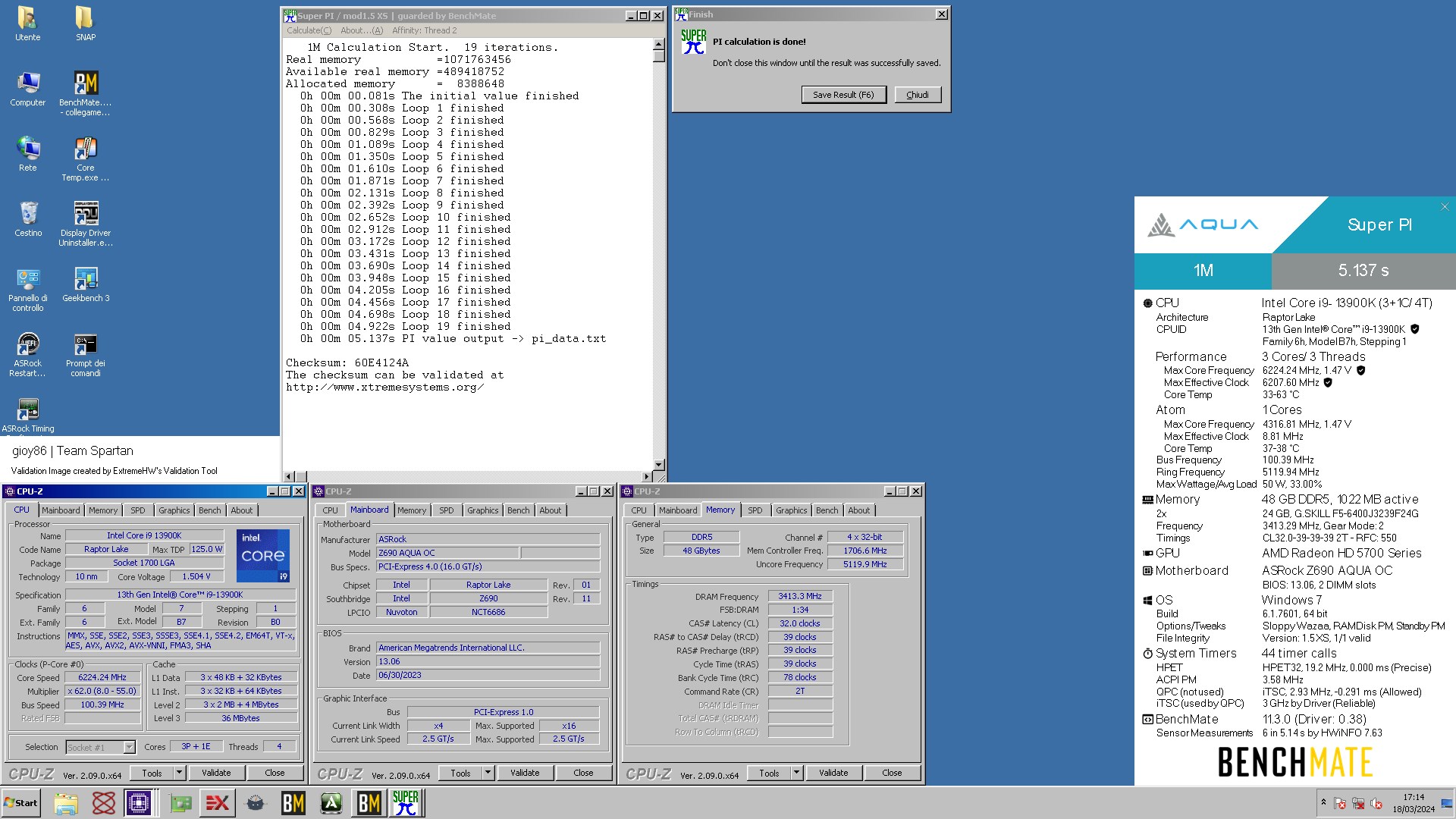Open the Rete network icon
This screenshot has height=819, width=1456.
27,154
